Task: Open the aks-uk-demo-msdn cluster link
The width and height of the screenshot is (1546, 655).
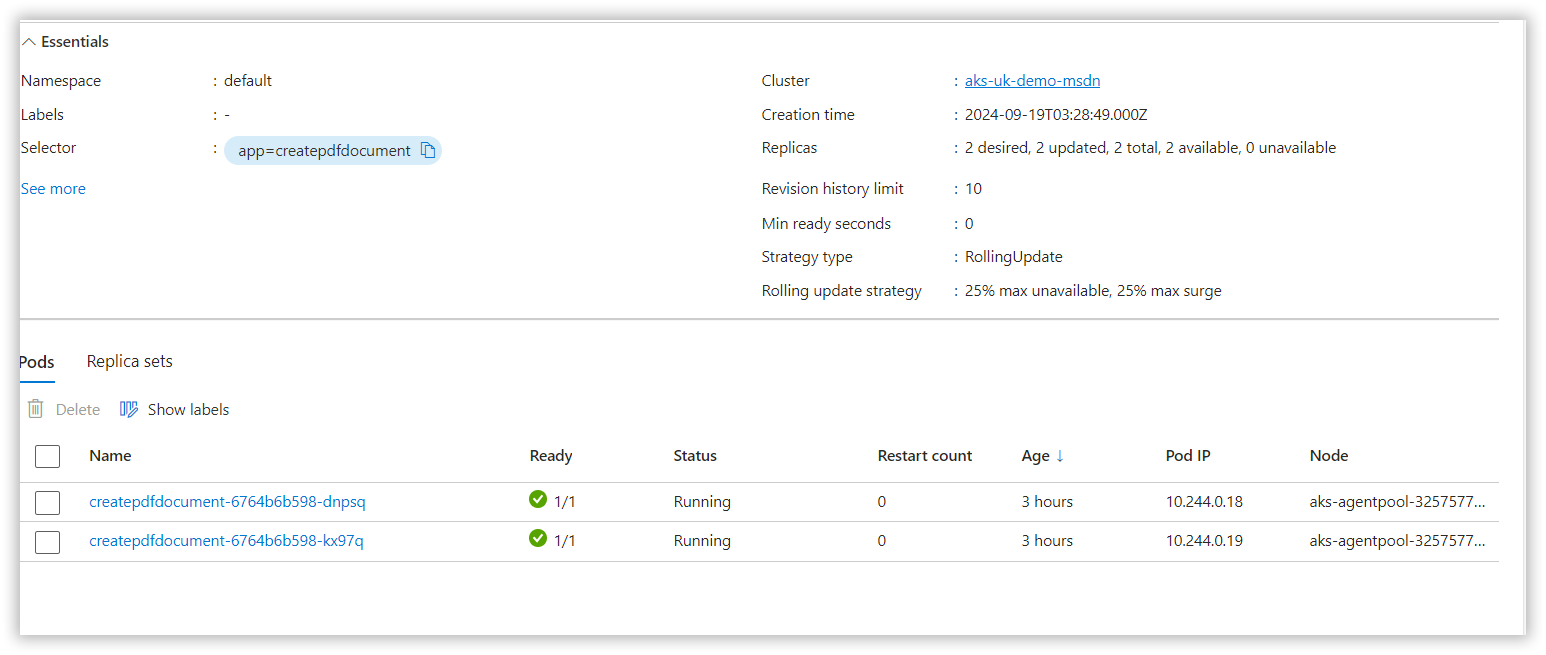Action: [1032, 80]
